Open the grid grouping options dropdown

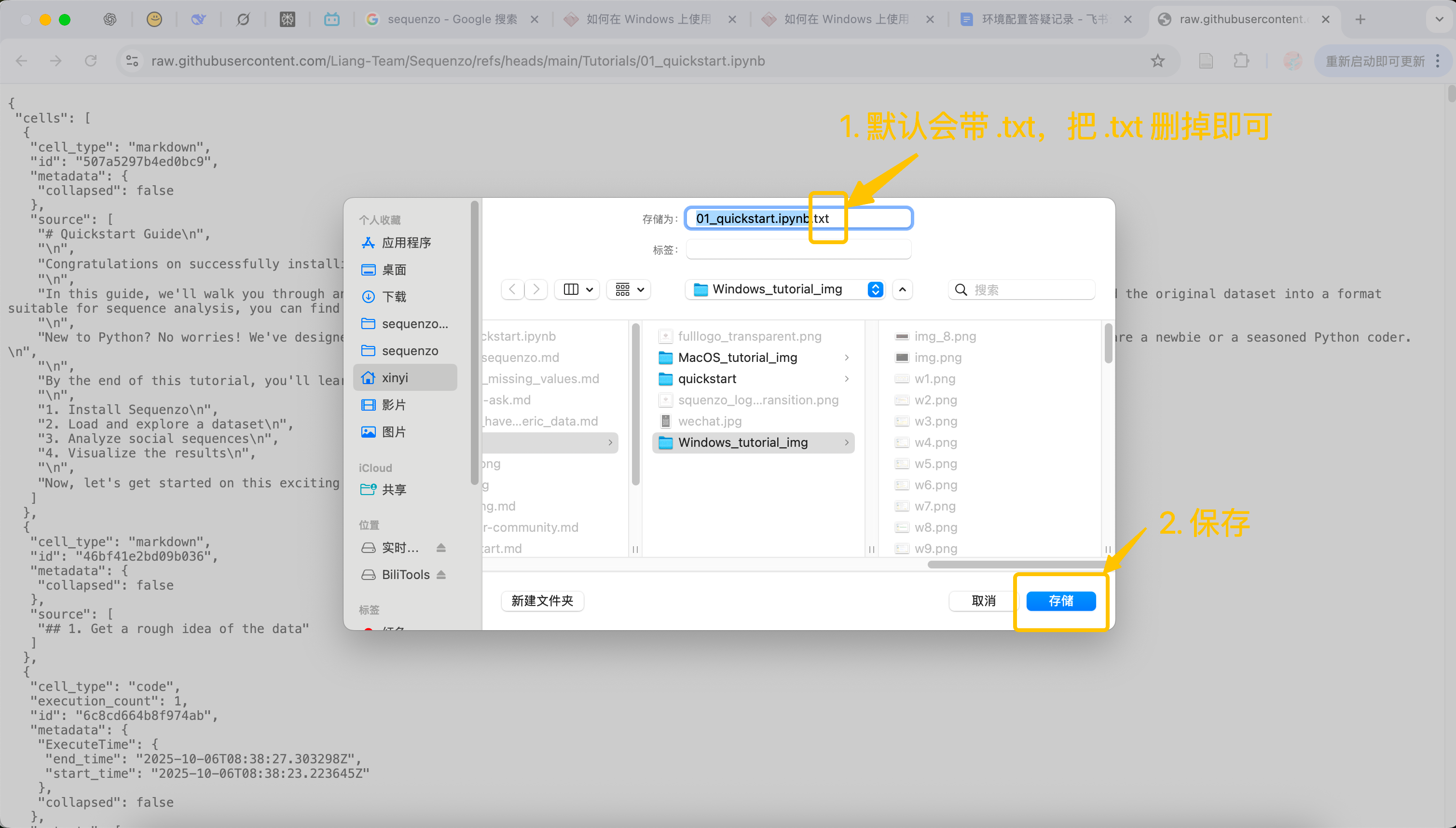(x=629, y=290)
